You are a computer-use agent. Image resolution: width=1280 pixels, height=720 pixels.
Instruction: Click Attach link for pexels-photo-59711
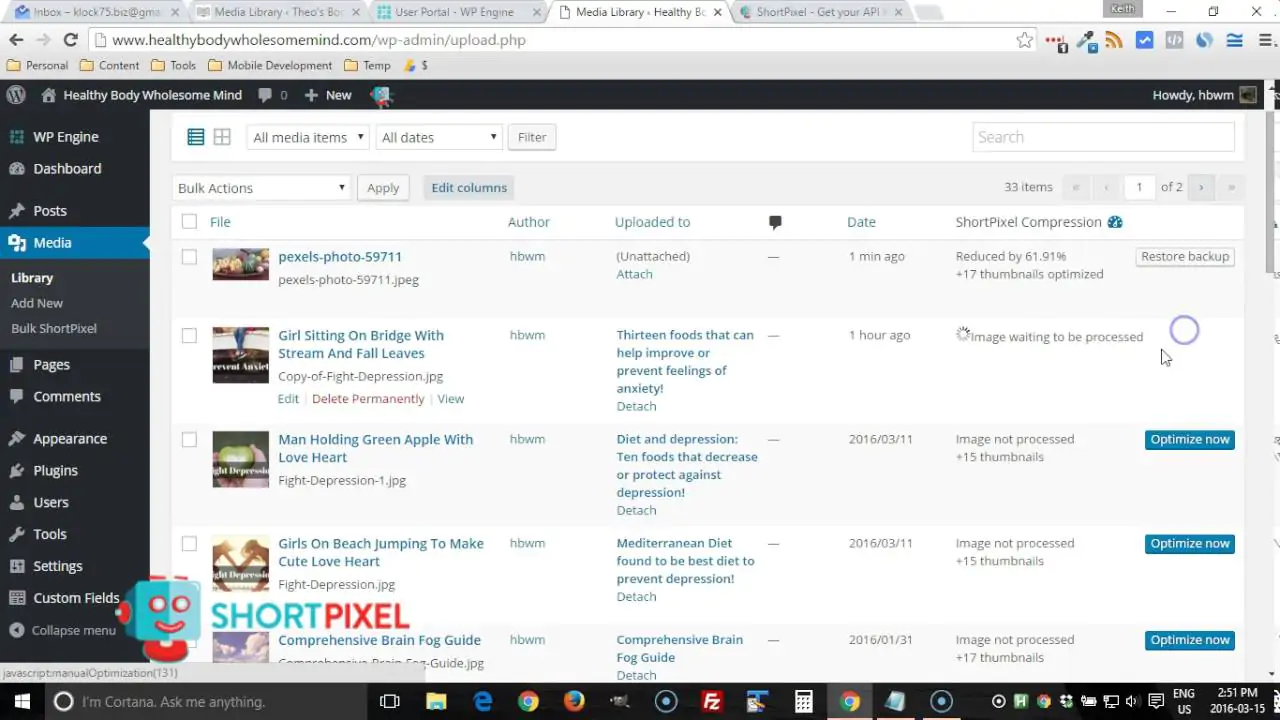click(634, 274)
